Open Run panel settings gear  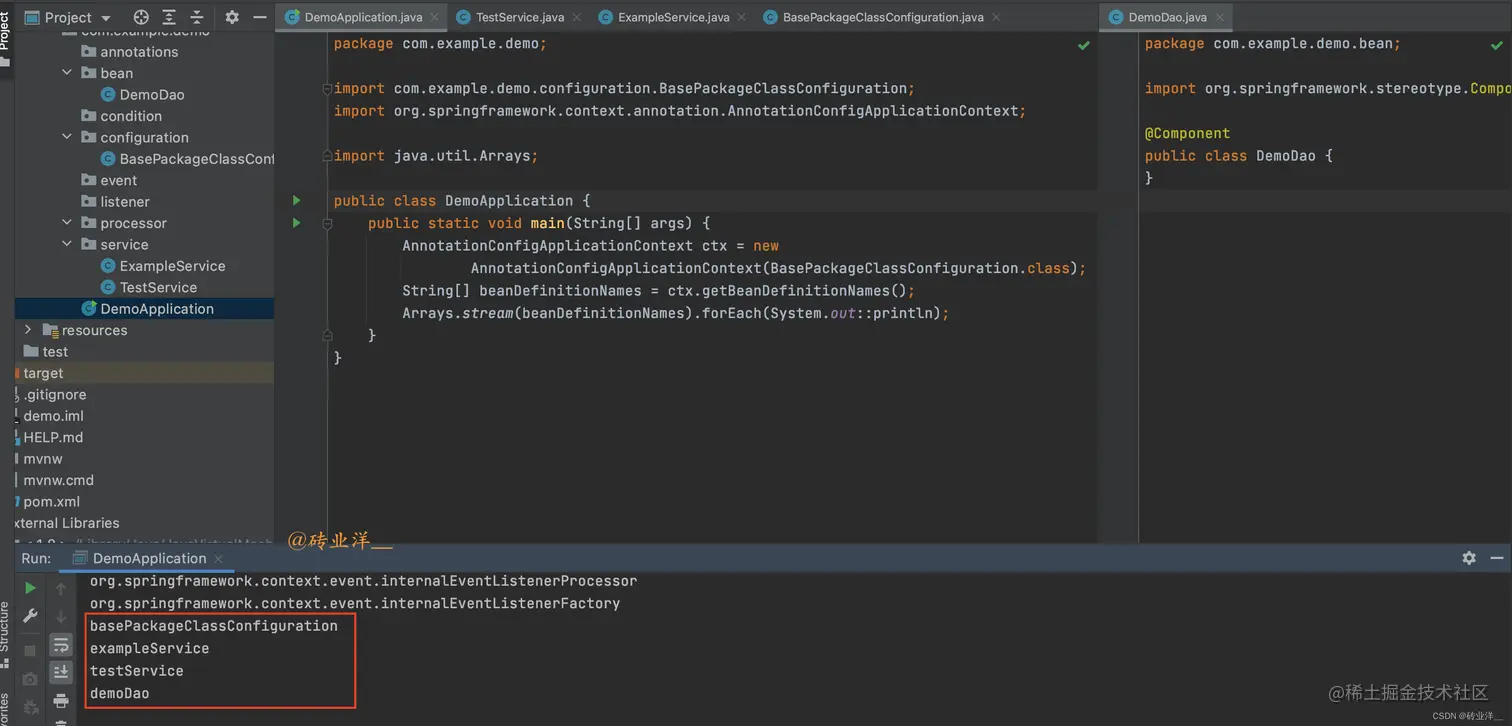click(x=1469, y=558)
